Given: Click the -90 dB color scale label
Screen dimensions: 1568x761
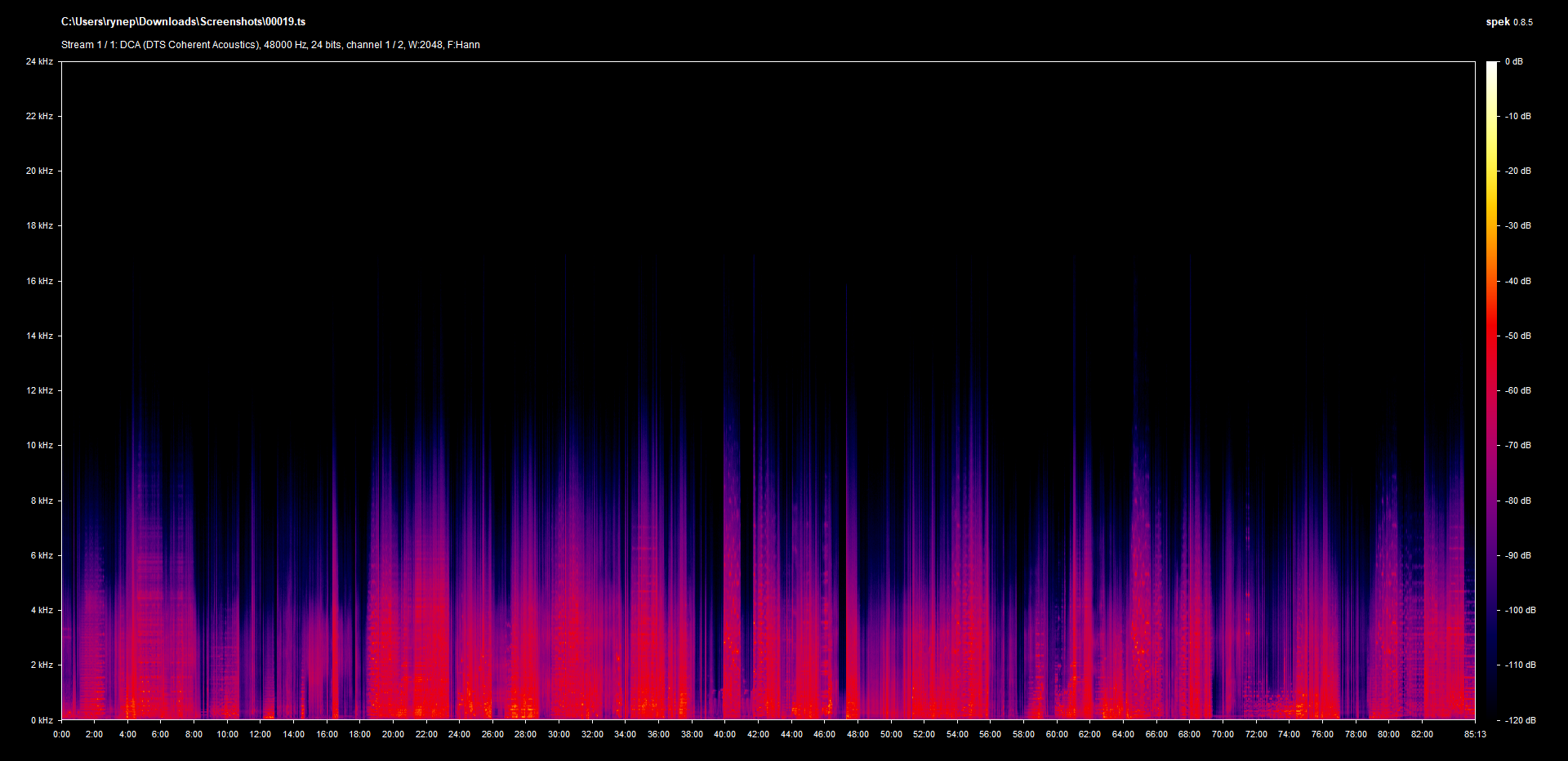Looking at the screenshot, I should tap(1518, 555).
